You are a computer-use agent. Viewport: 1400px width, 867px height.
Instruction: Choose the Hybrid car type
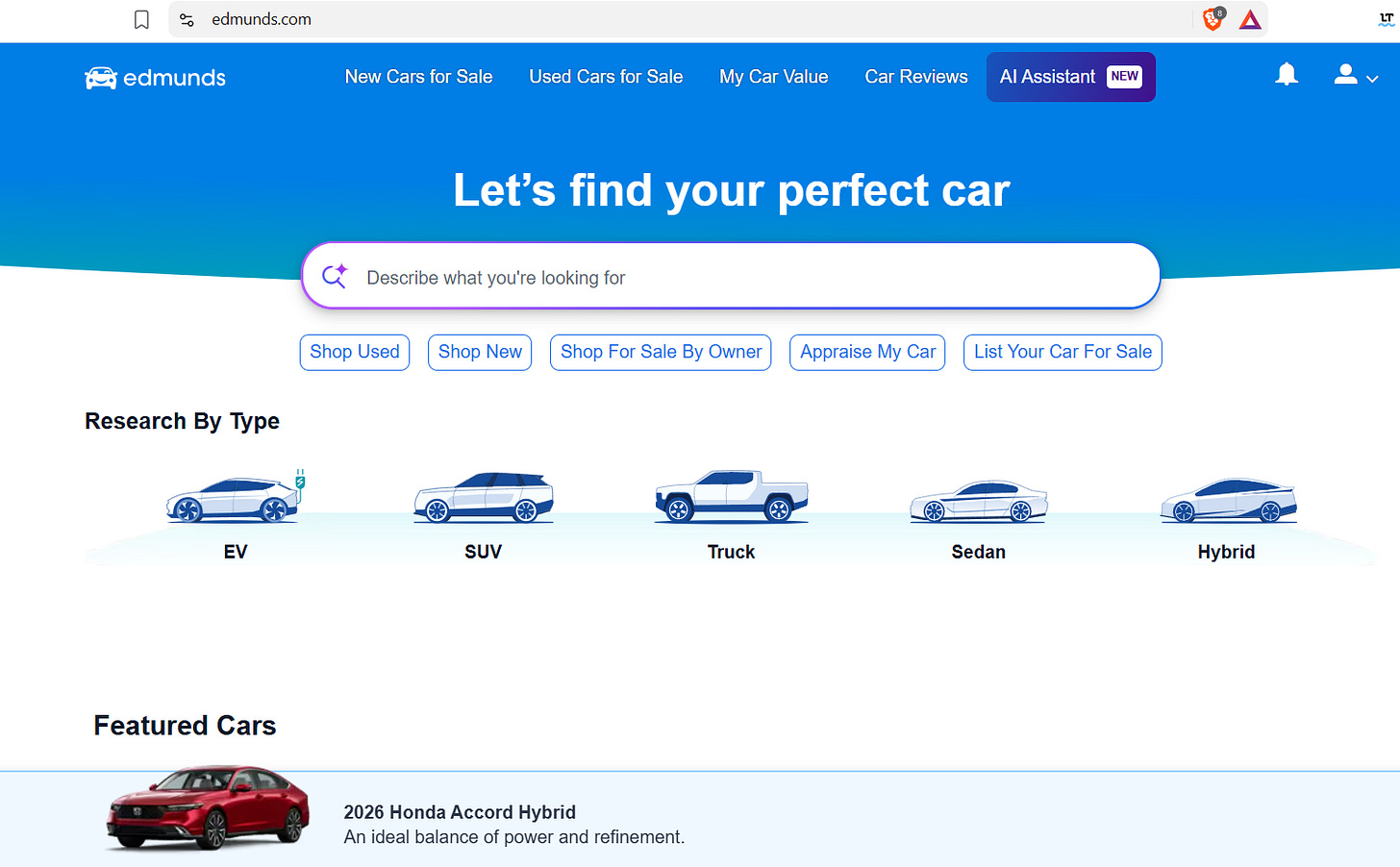[1227, 500]
